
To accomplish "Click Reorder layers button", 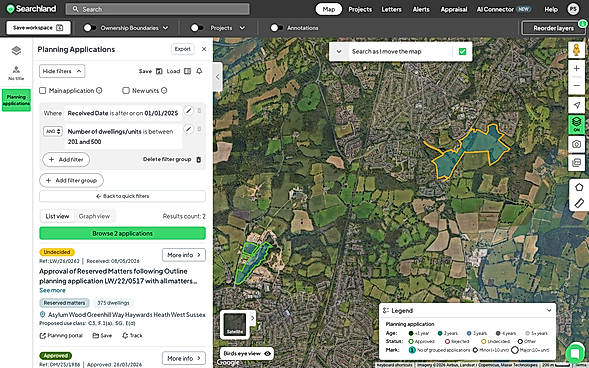I will click(x=553, y=28).
